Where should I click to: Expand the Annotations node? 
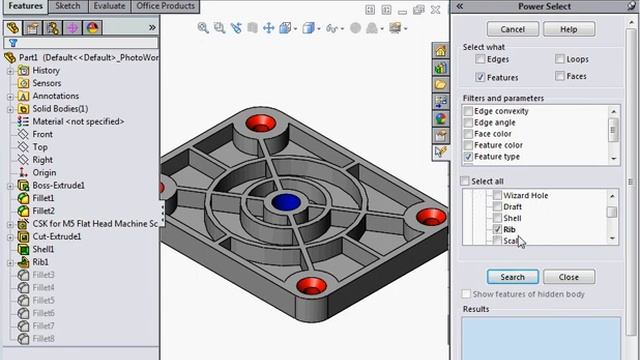click(x=10, y=97)
